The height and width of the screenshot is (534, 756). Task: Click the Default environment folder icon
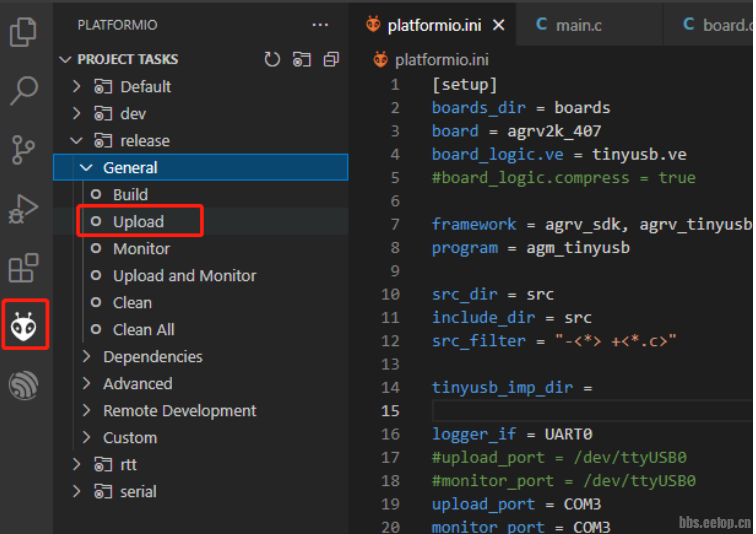click(x=103, y=87)
